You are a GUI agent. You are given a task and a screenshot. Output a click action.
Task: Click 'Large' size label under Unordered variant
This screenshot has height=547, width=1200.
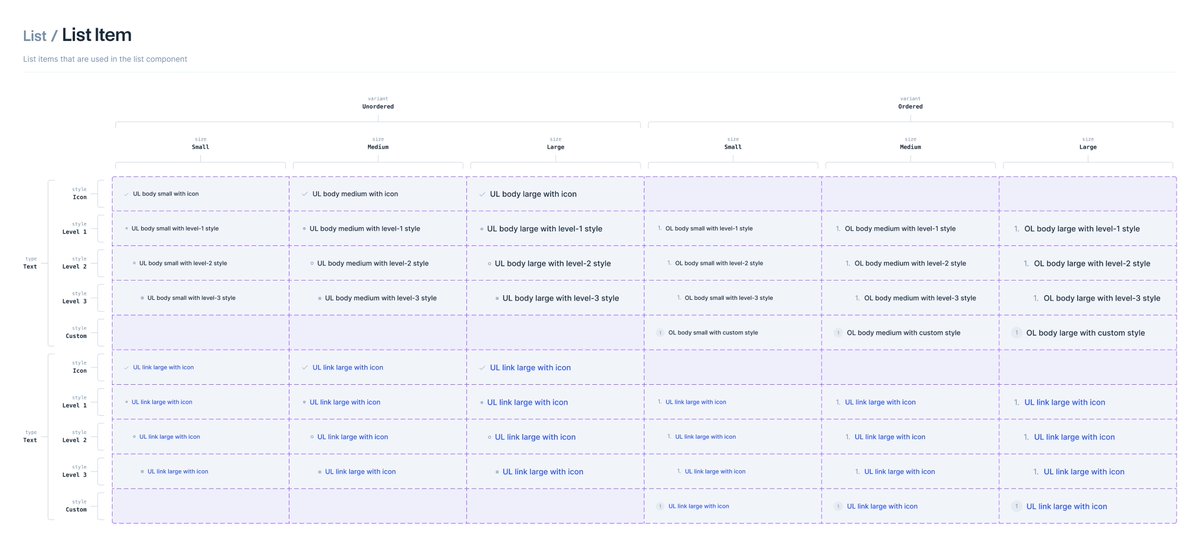click(x=555, y=147)
